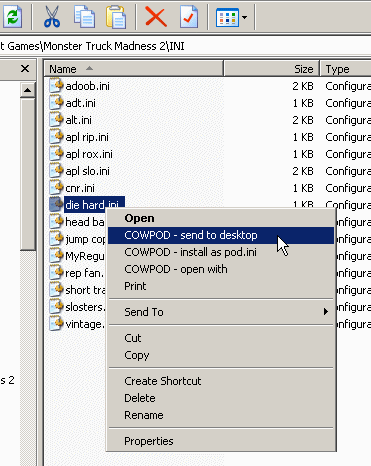Choose Create Shortcut in the context menu
Viewport: 371px width, 466px height.
click(x=221, y=381)
